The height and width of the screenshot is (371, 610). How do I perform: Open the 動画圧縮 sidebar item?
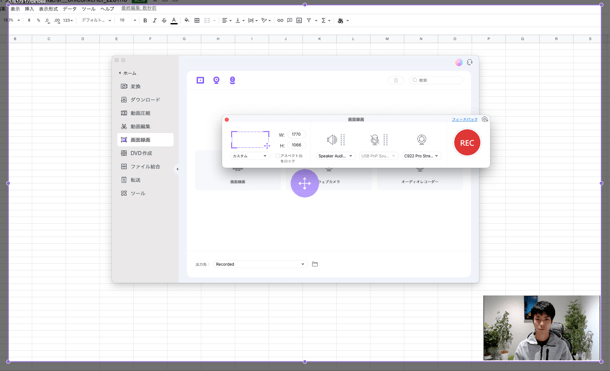coord(145,113)
